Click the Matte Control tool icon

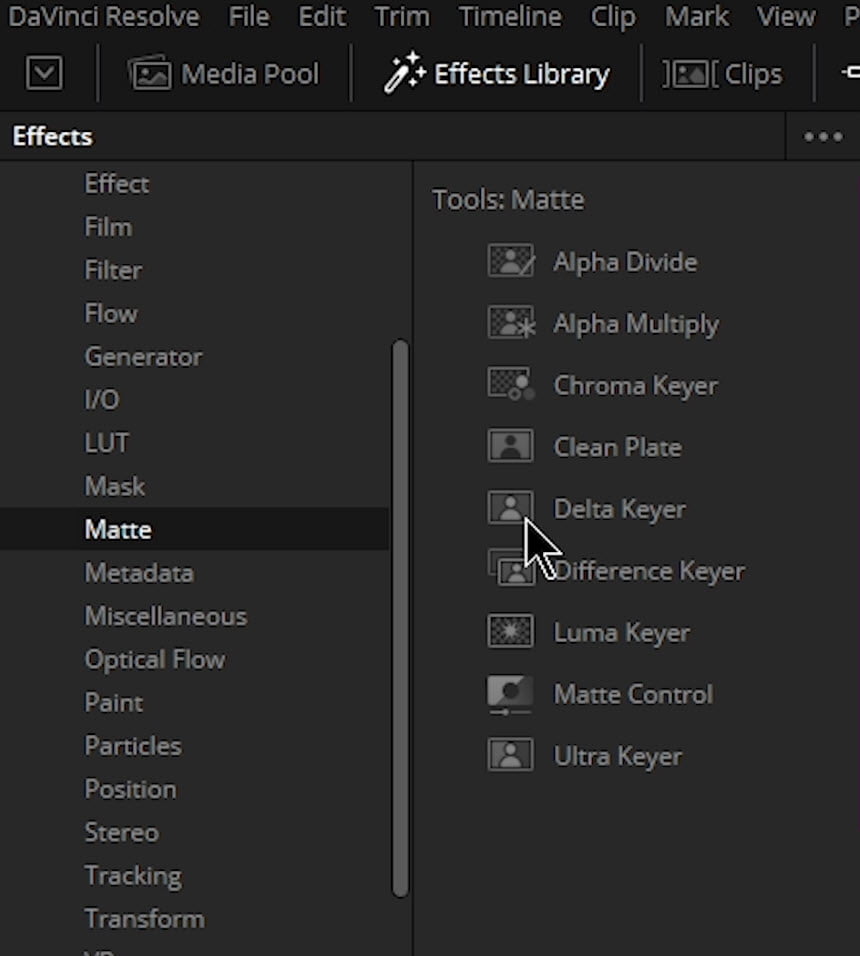(x=511, y=694)
